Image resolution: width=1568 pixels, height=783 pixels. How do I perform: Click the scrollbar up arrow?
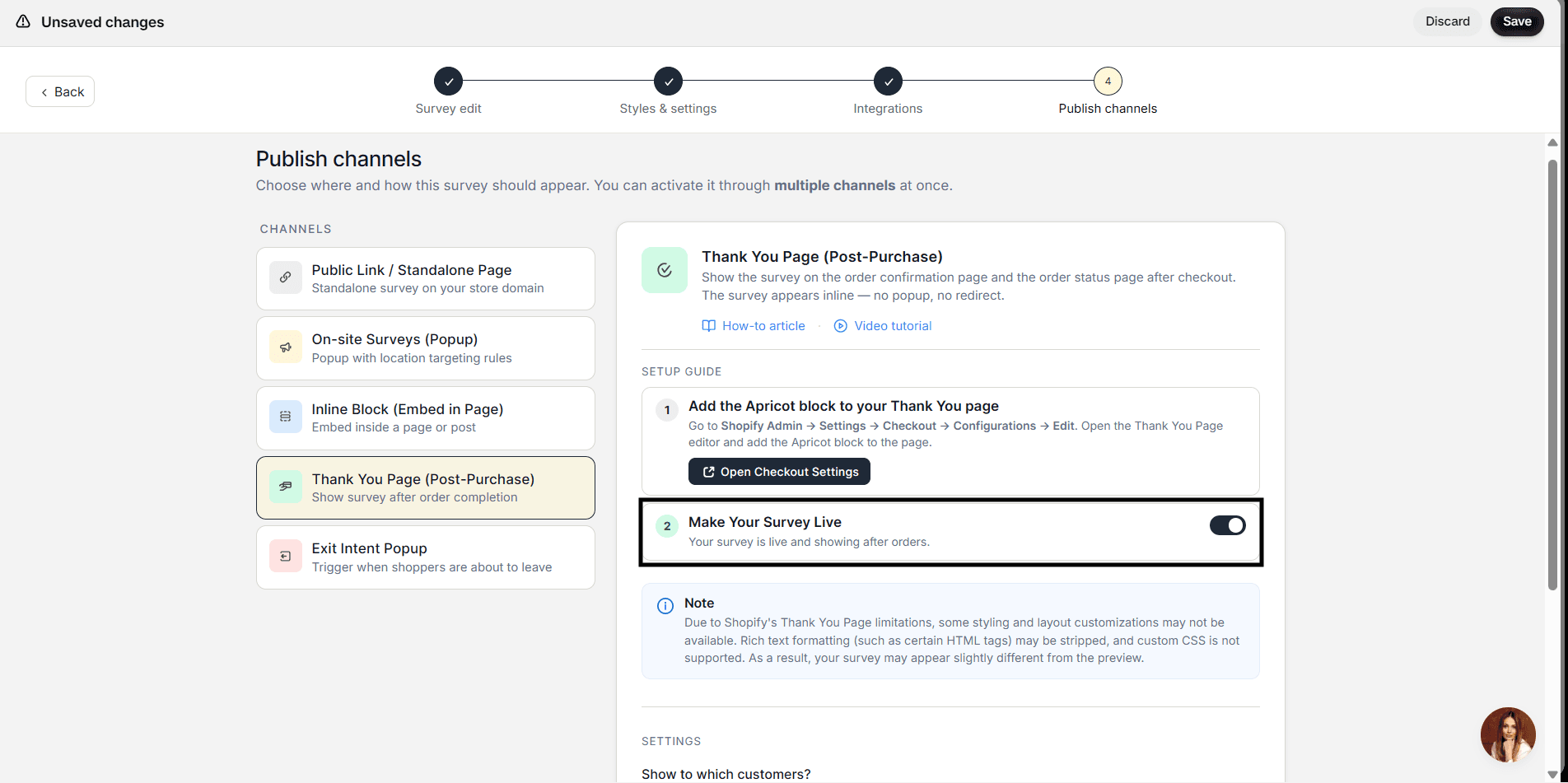click(x=1552, y=142)
